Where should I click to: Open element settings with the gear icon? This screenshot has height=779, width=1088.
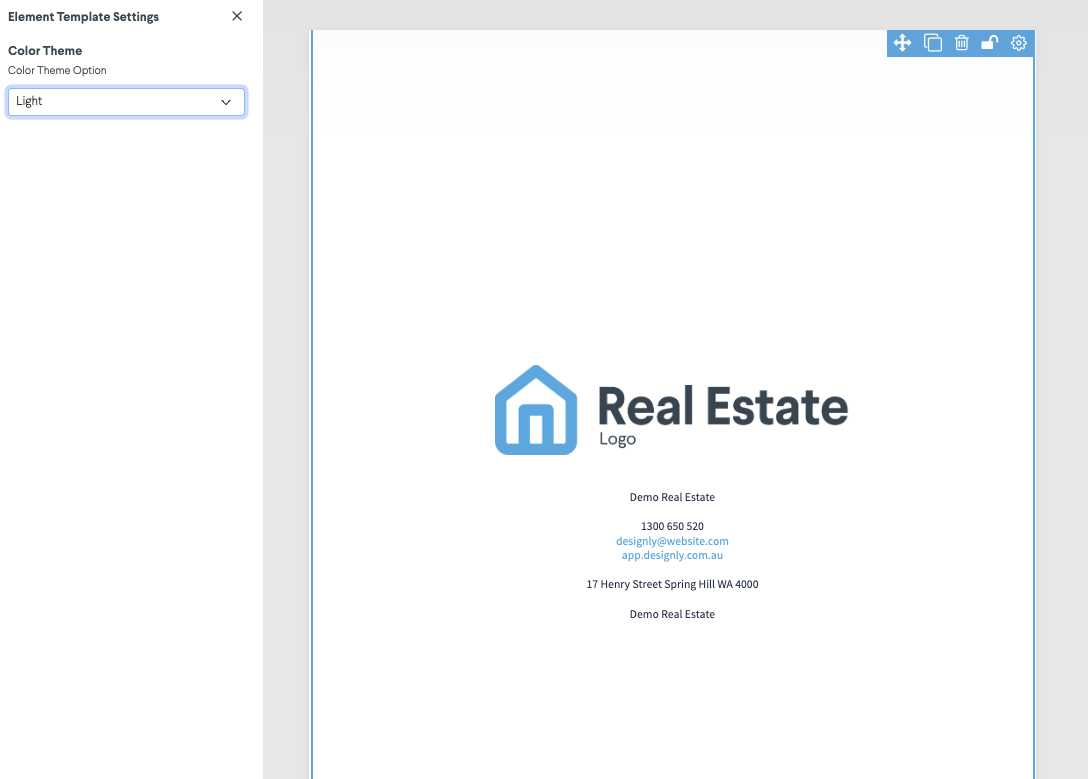pyautogui.click(x=1019, y=43)
